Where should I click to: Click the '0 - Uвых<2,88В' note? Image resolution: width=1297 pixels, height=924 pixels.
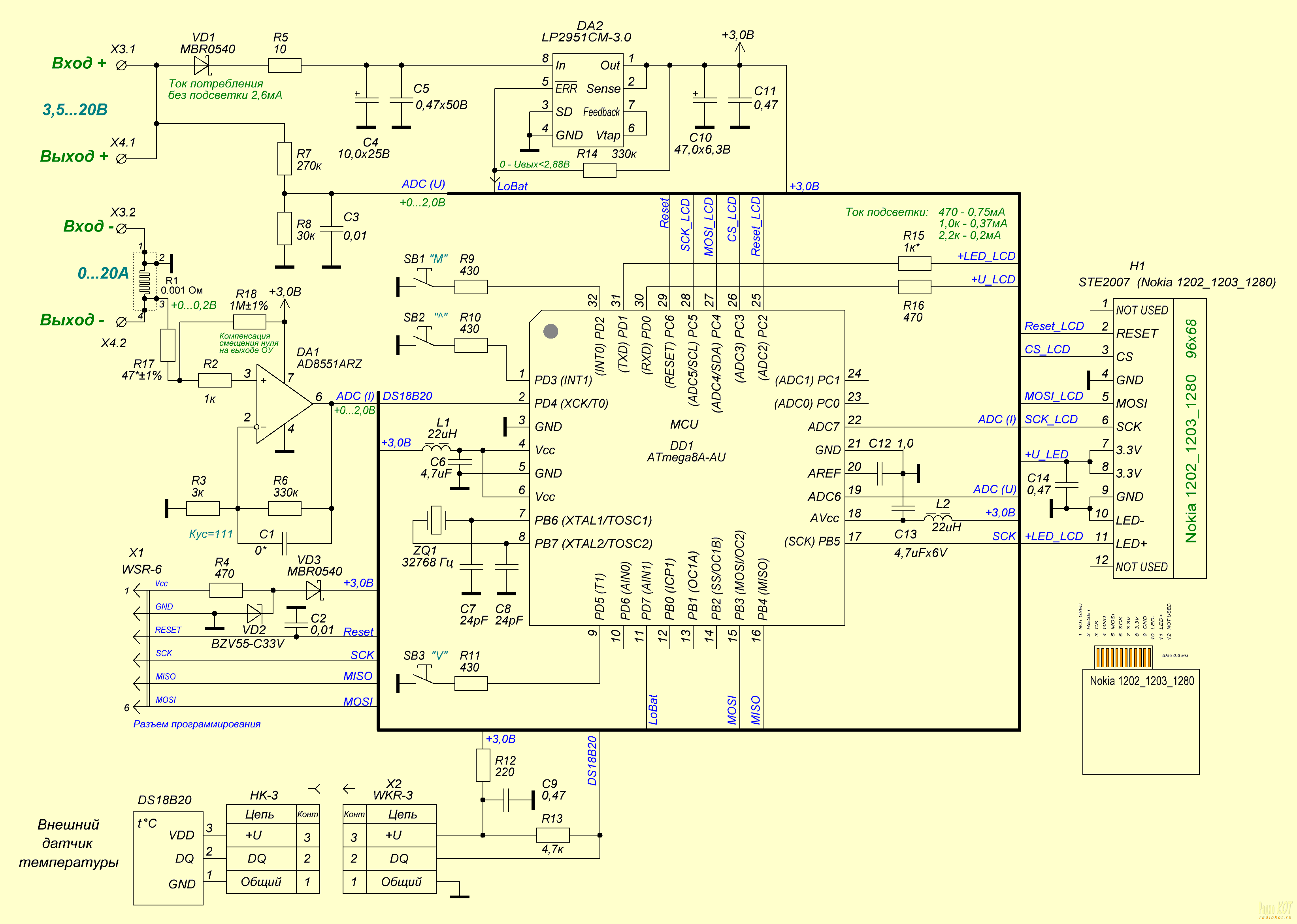pos(534,164)
